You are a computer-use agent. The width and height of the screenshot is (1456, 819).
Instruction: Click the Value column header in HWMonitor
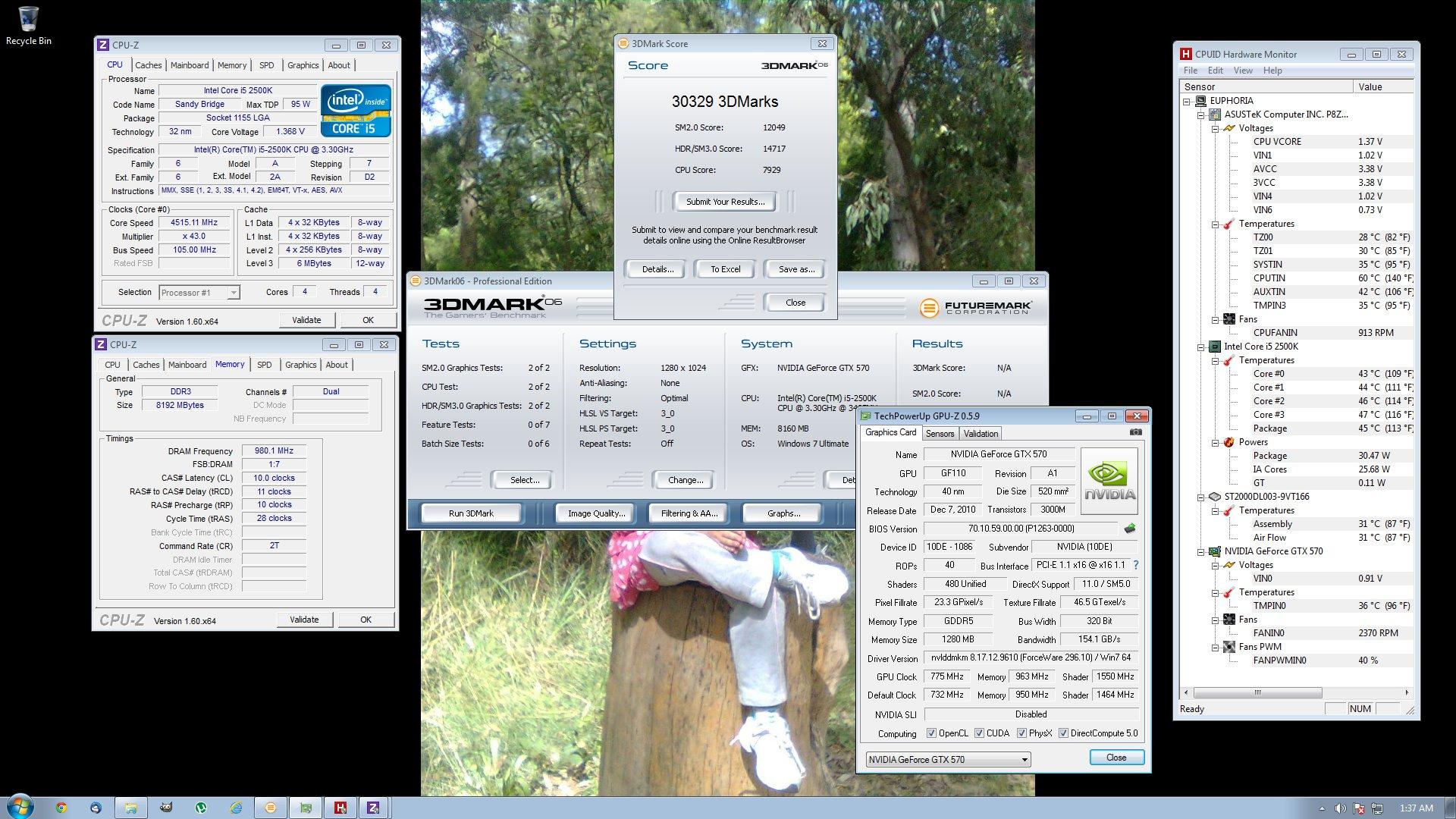coord(1384,86)
